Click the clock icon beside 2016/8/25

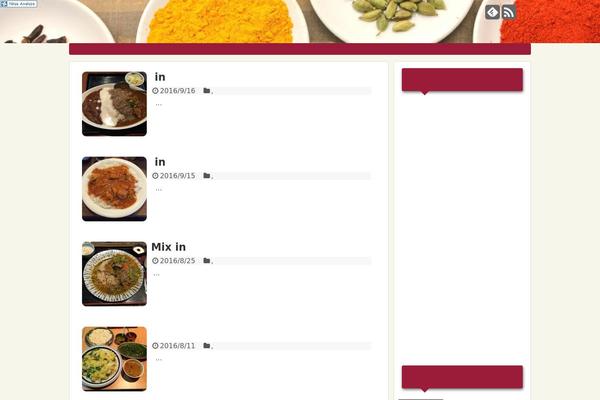(155, 261)
